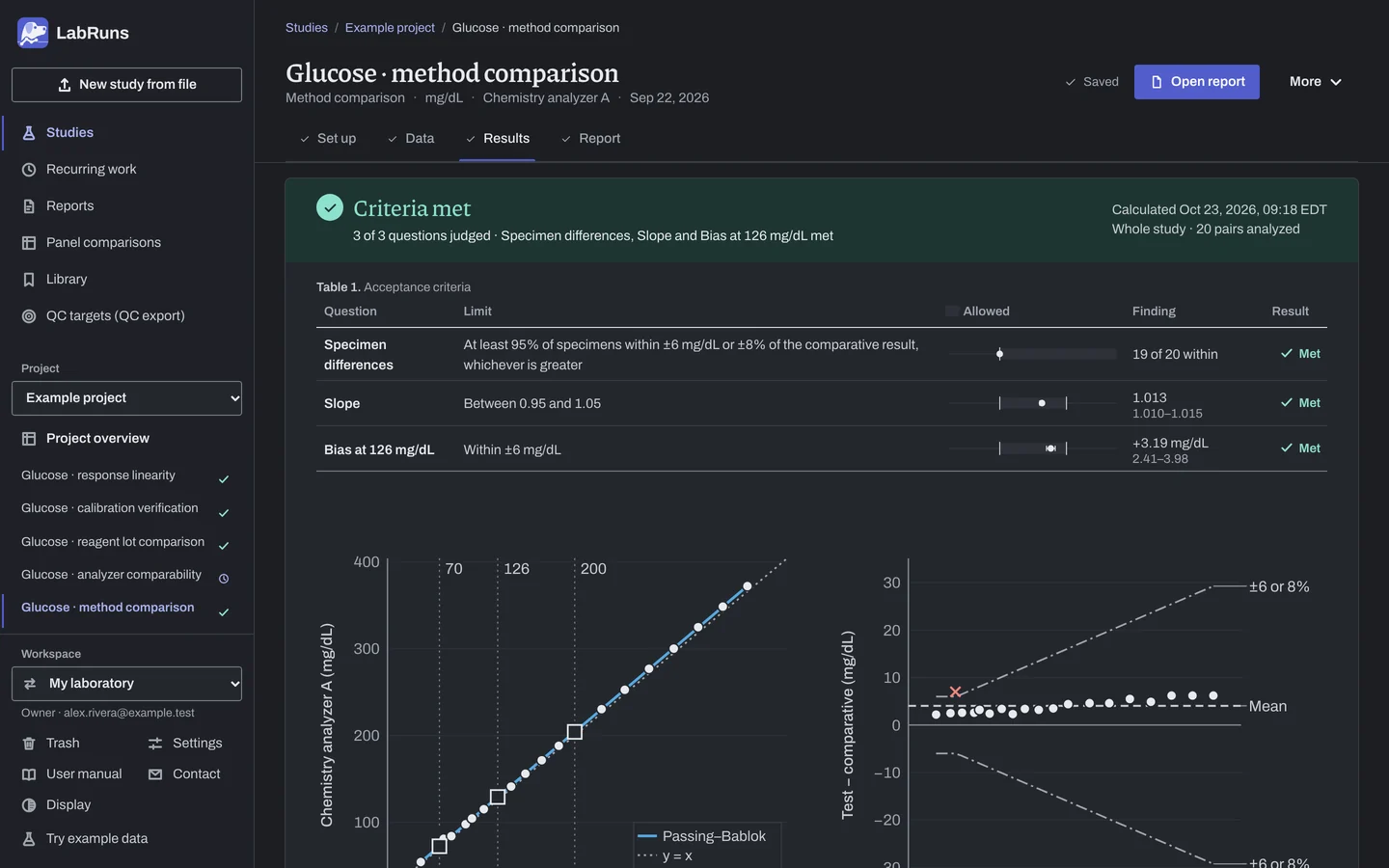Click the Bias at 126 mg/dL range bar

pyautogui.click(x=1033, y=448)
